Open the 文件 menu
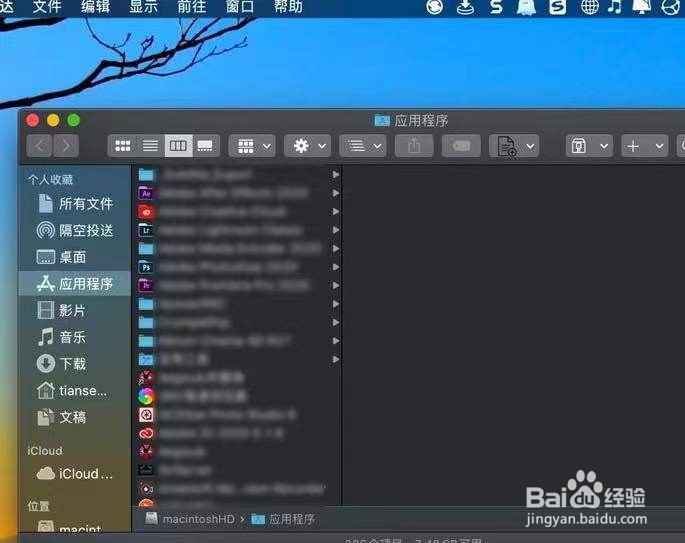The height and width of the screenshot is (543, 685). click(47, 7)
